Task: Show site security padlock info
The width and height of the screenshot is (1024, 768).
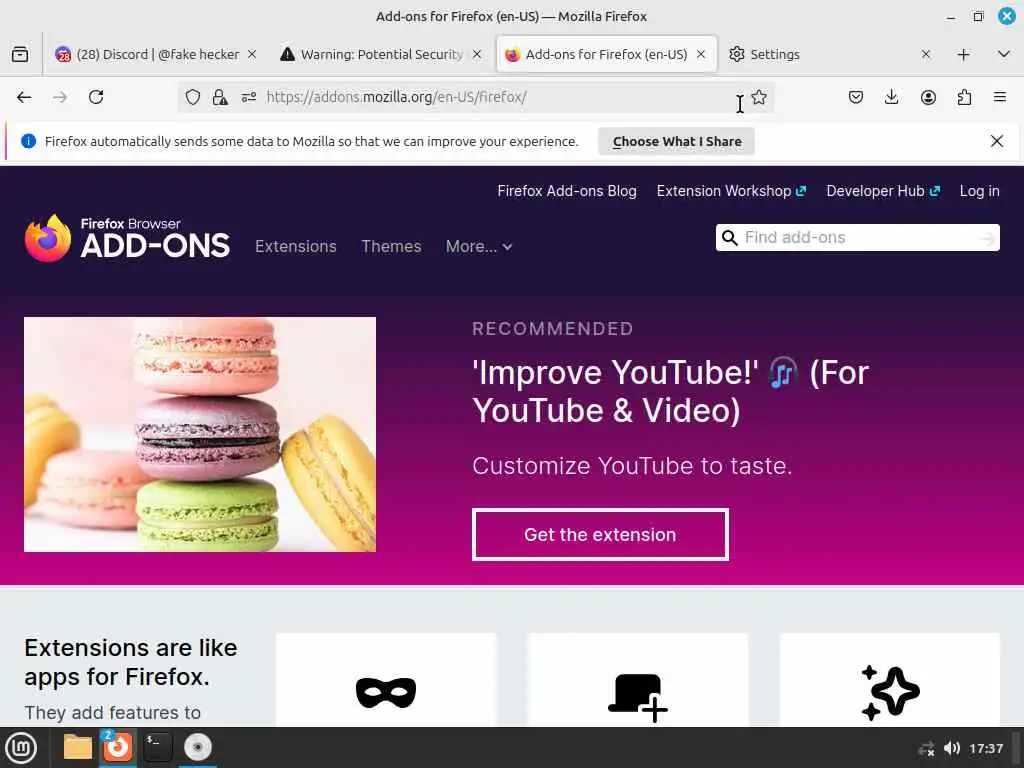Action: click(x=220, y=97)
